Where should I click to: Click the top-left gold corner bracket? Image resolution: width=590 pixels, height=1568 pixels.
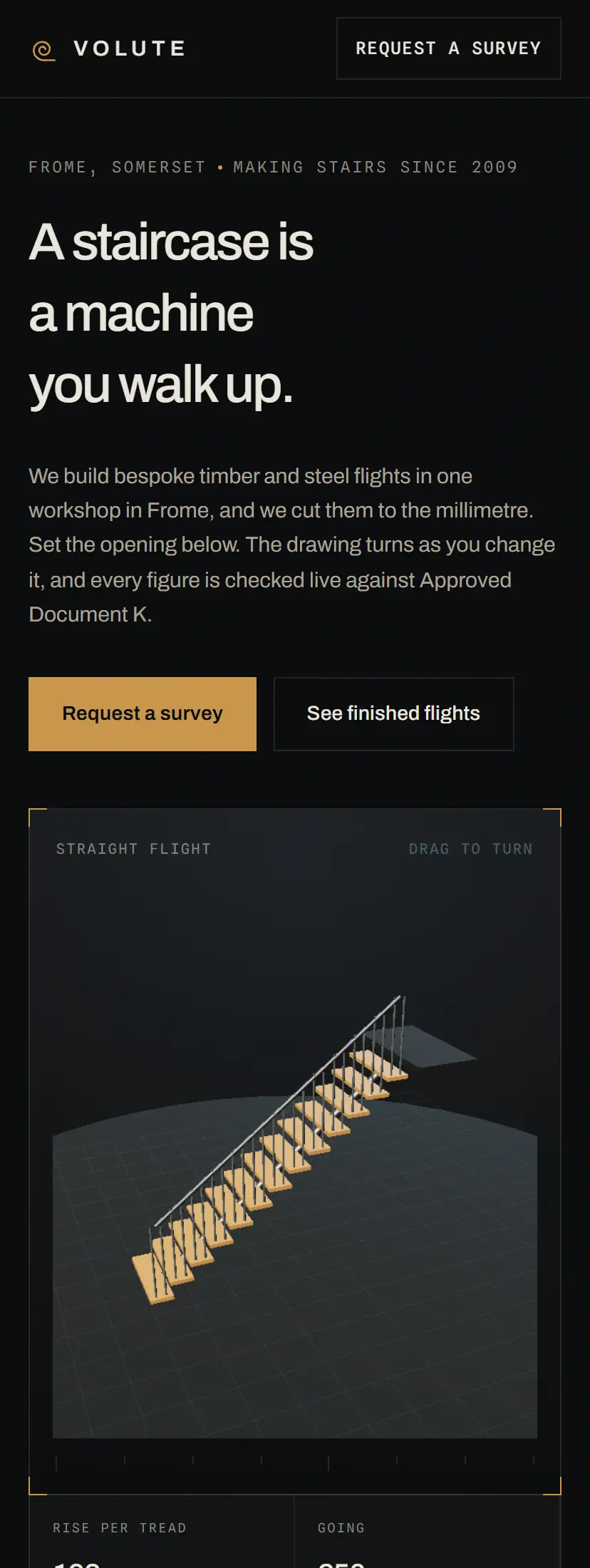click(38, 817)
